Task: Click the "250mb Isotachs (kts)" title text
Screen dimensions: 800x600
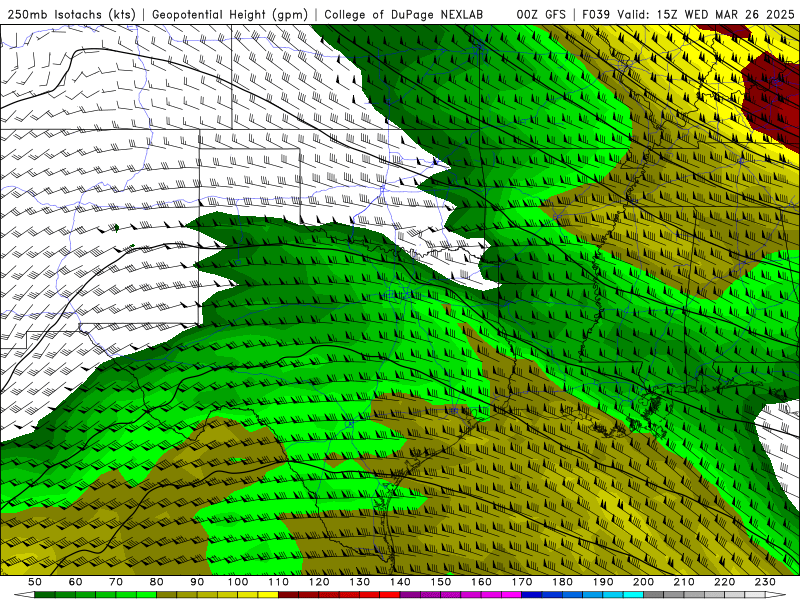Action: pos(71,14)
